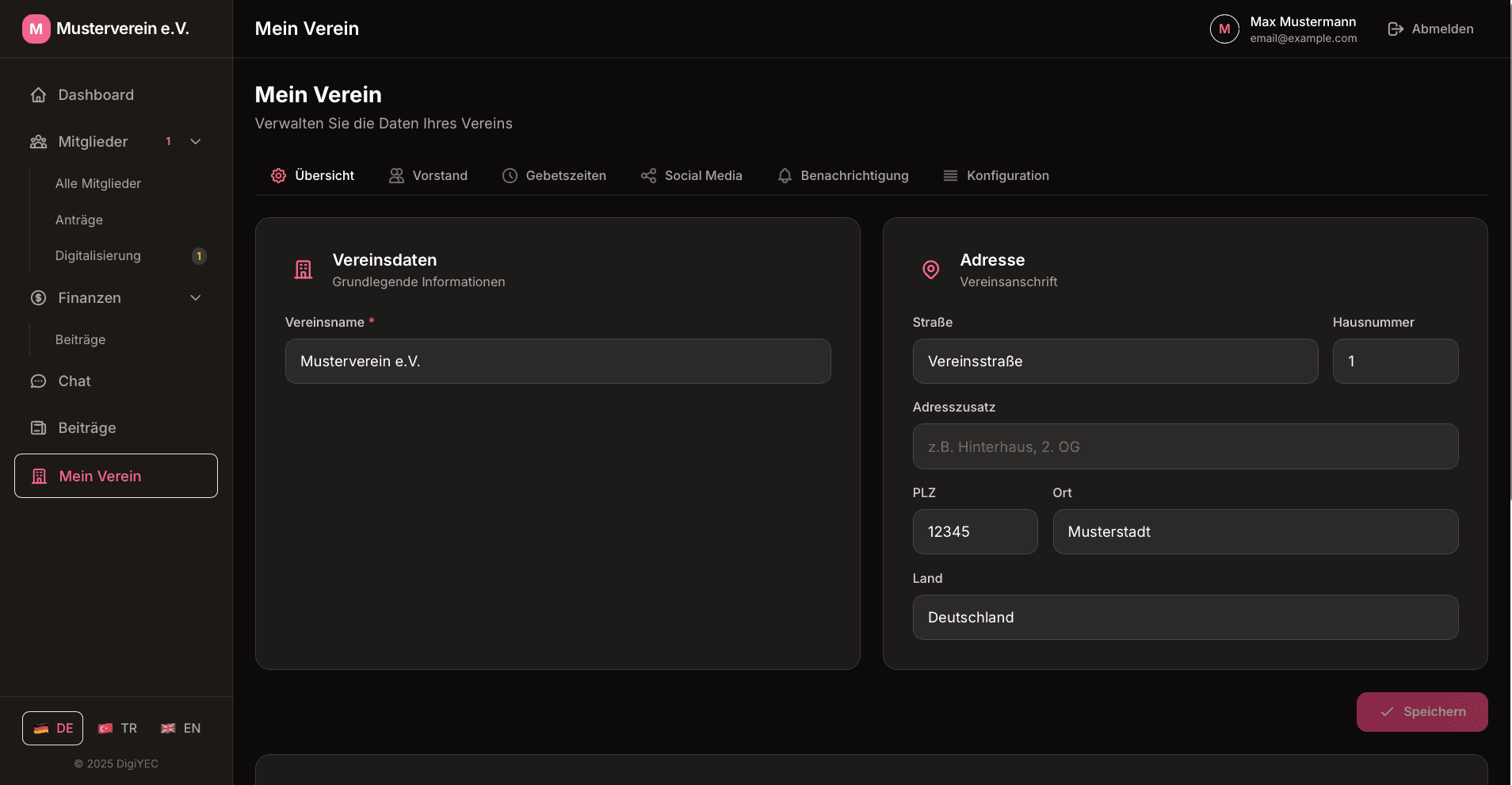Click the Übersicht gear icon
The height and width of the screenshot is (785, 1512).
279,176
